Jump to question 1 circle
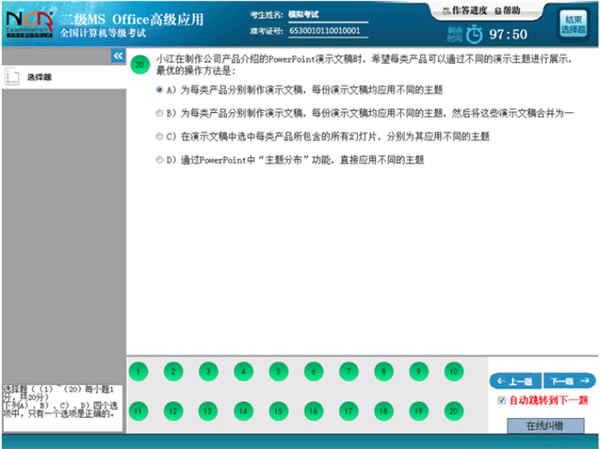Image resolution: width=600 pixels, height=449 pixels. tap(138, 371)
